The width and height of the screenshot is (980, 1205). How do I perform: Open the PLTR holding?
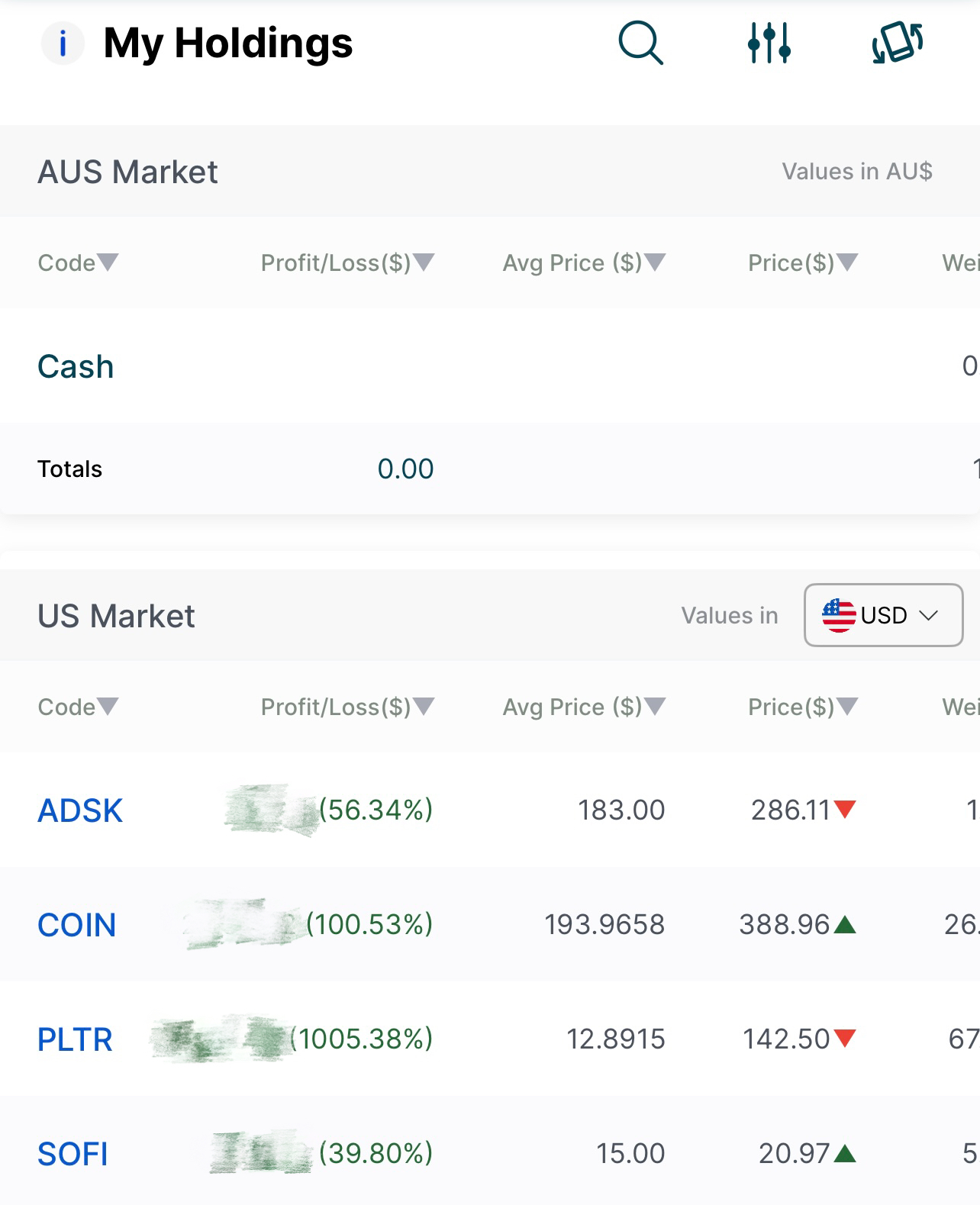coord(75,1039)
